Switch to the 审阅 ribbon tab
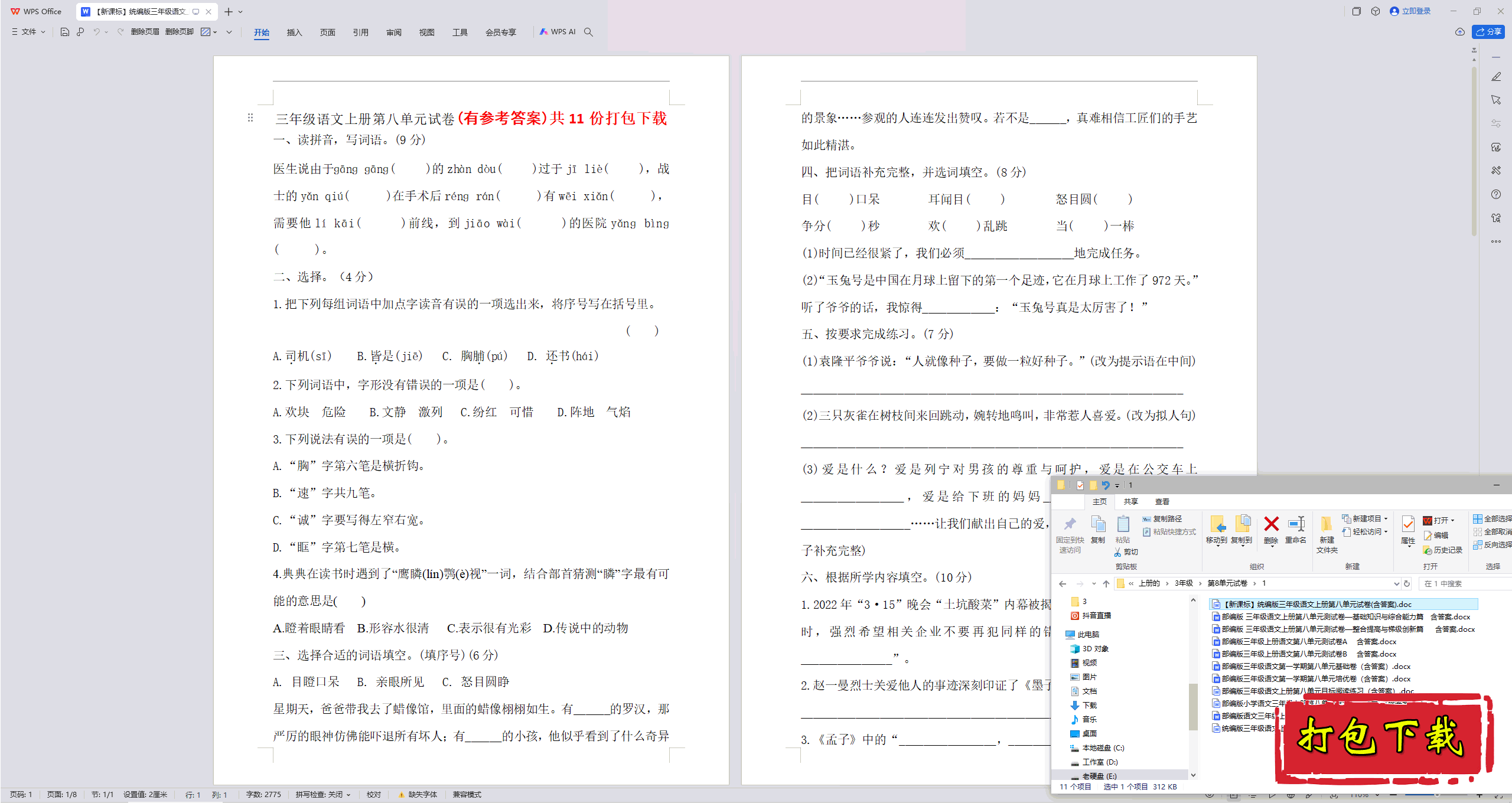Viewport: 1512px width, 803px height. point(393,32)
